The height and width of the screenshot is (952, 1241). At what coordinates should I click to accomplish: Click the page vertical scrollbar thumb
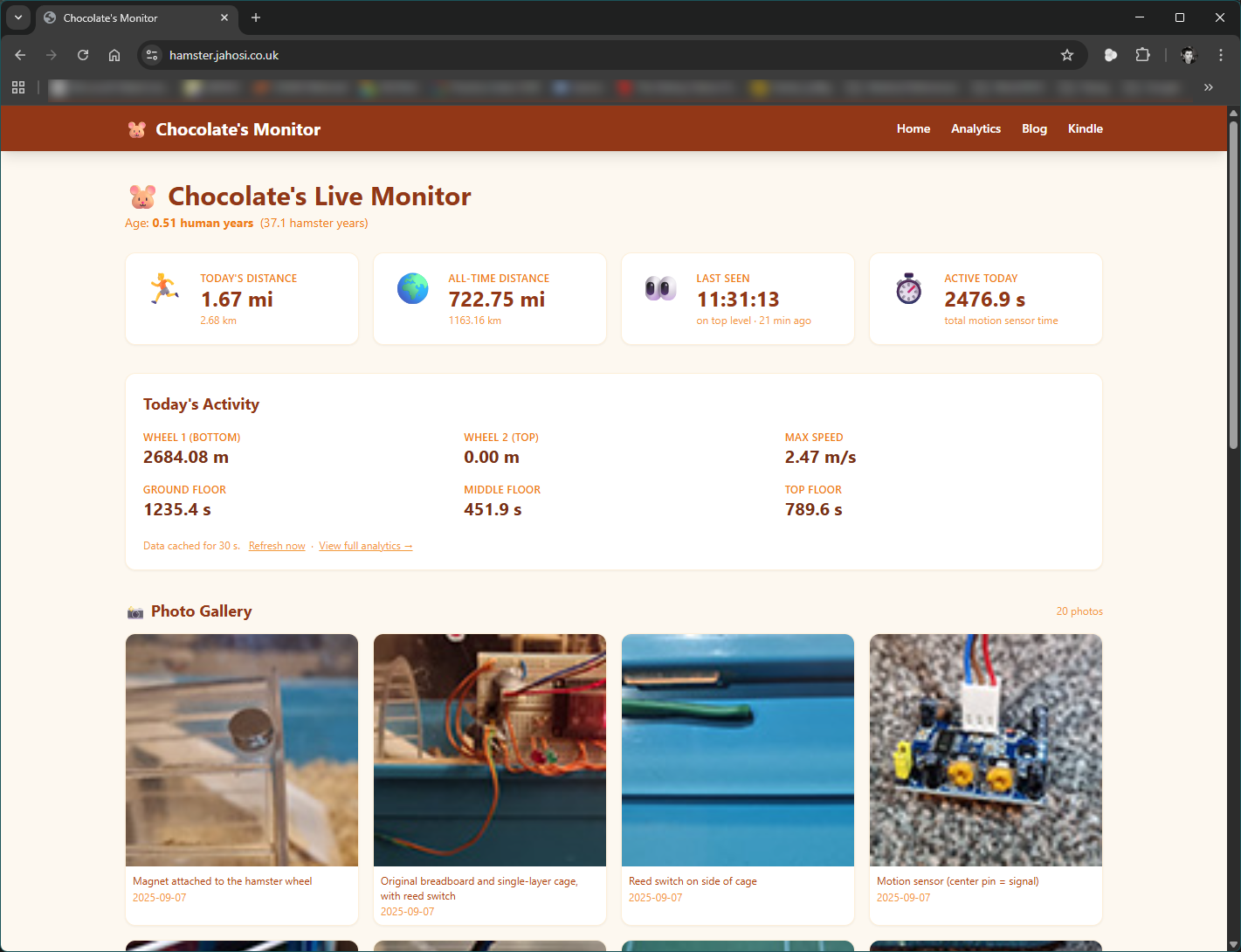pos(1234,285)
